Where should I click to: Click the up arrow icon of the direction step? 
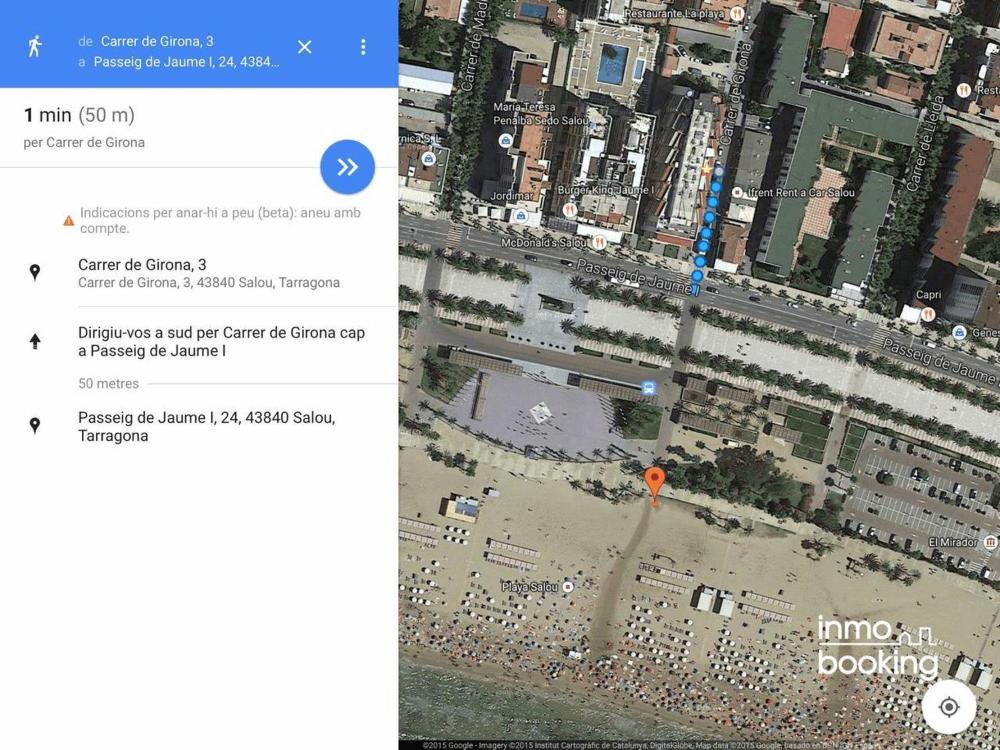click(x=35, y=341)
